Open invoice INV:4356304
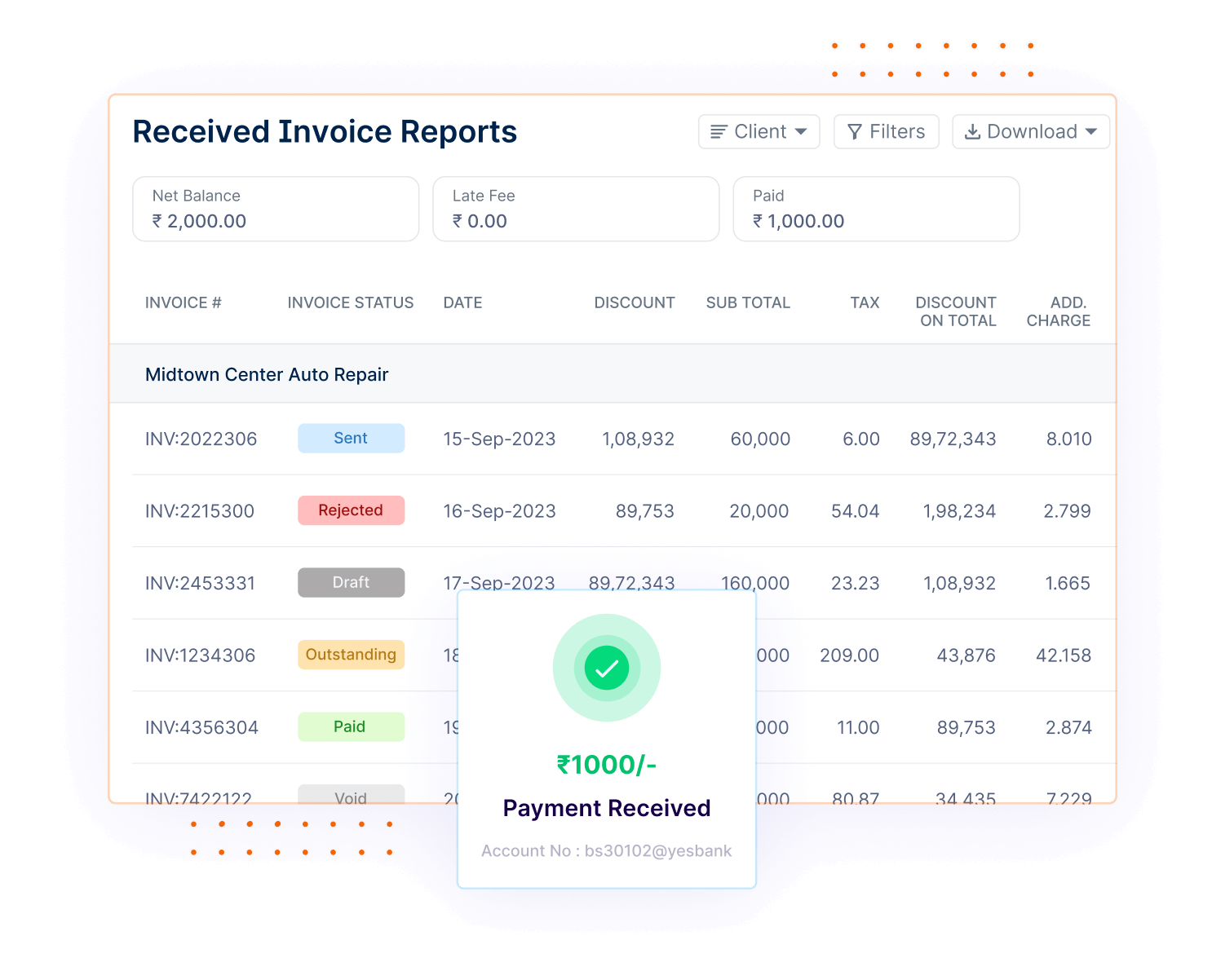Screen dimensions: 1212x980 (201, 727)
